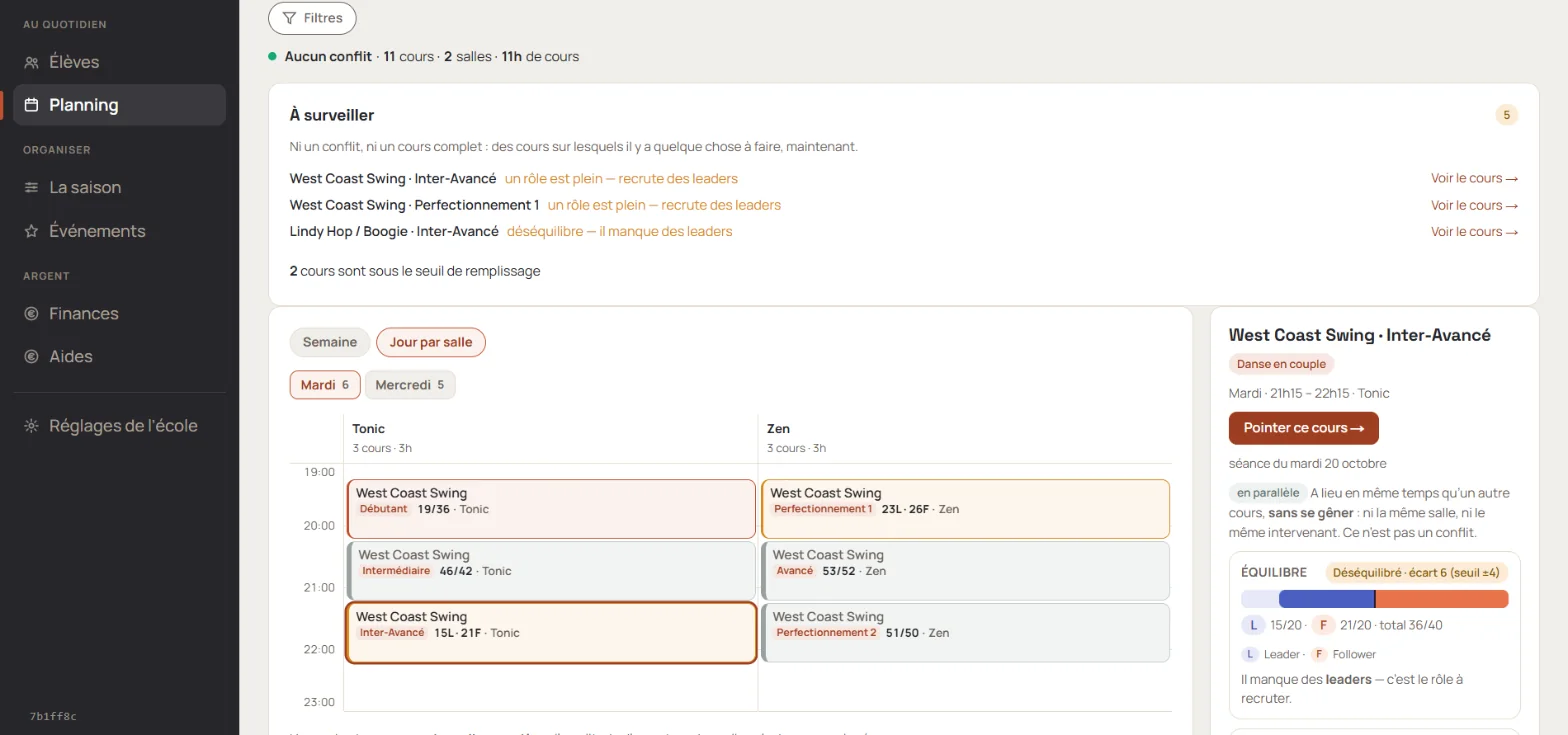
Task: Click the Pointer ce cours button
Action: (1304, 428)
